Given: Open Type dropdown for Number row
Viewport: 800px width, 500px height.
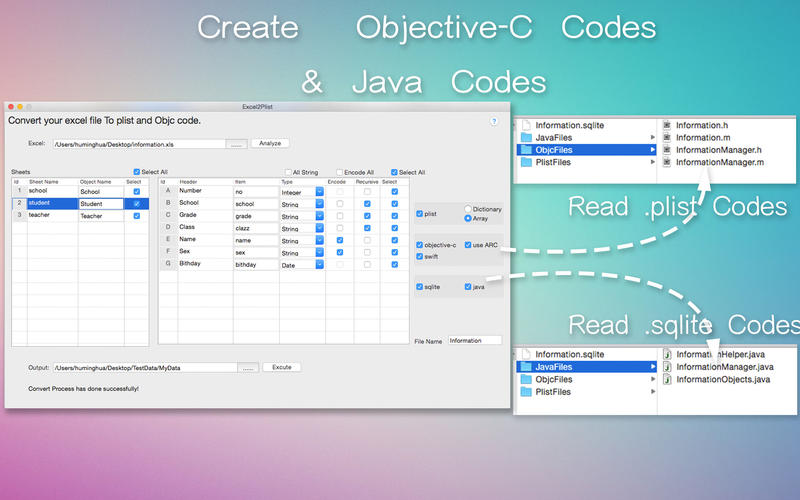Looking at the screenshot, I should click(x=319, y=192).
